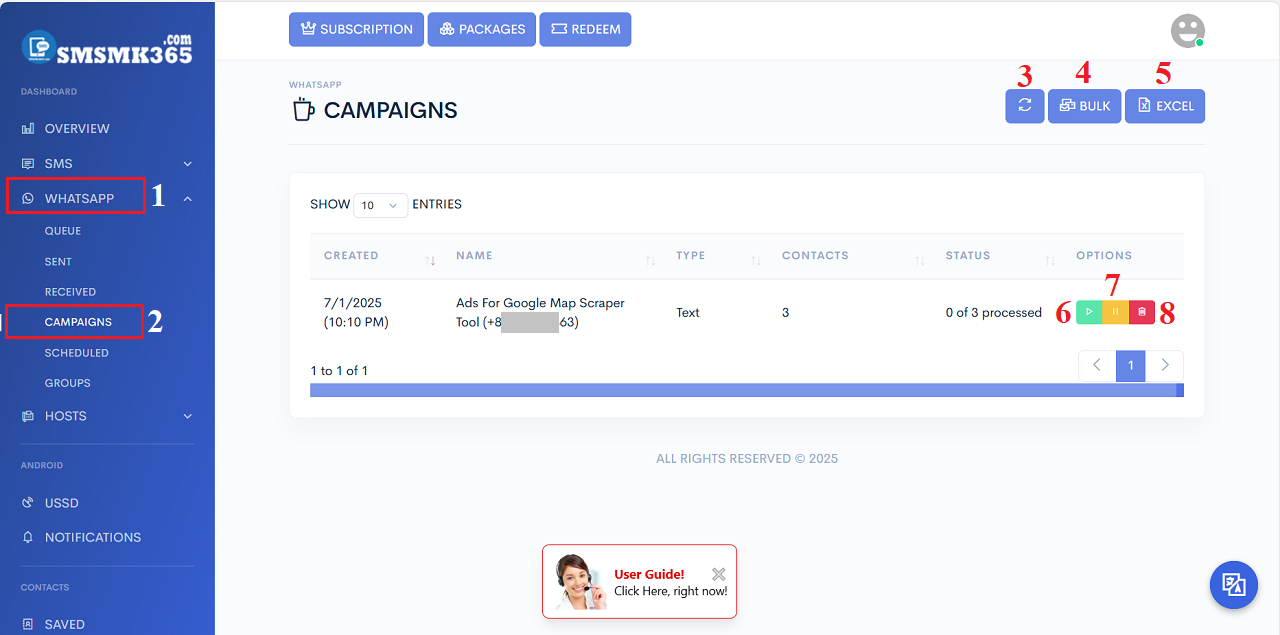Go to next page of campaigns

[1165, 366]
